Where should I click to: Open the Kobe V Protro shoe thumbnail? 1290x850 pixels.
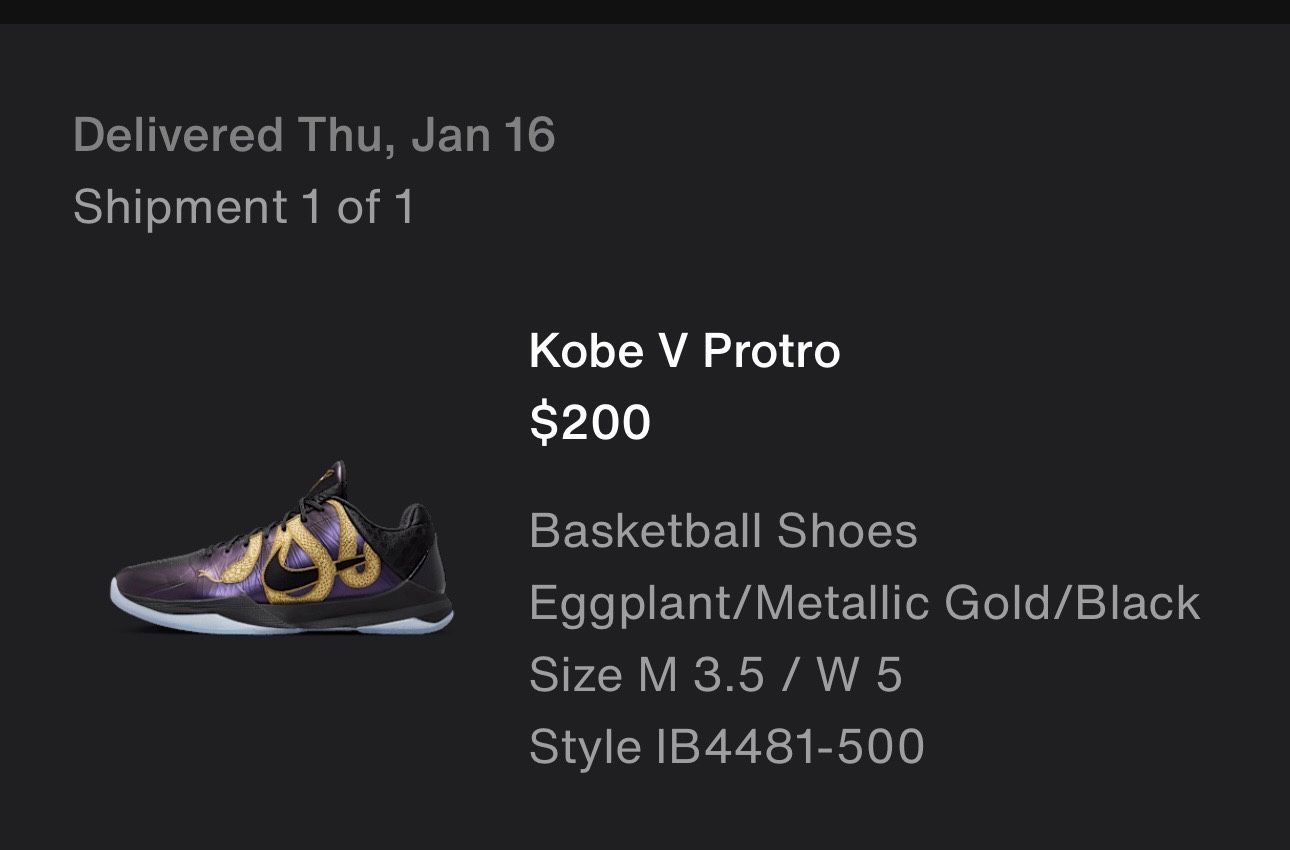coord(281,550)
